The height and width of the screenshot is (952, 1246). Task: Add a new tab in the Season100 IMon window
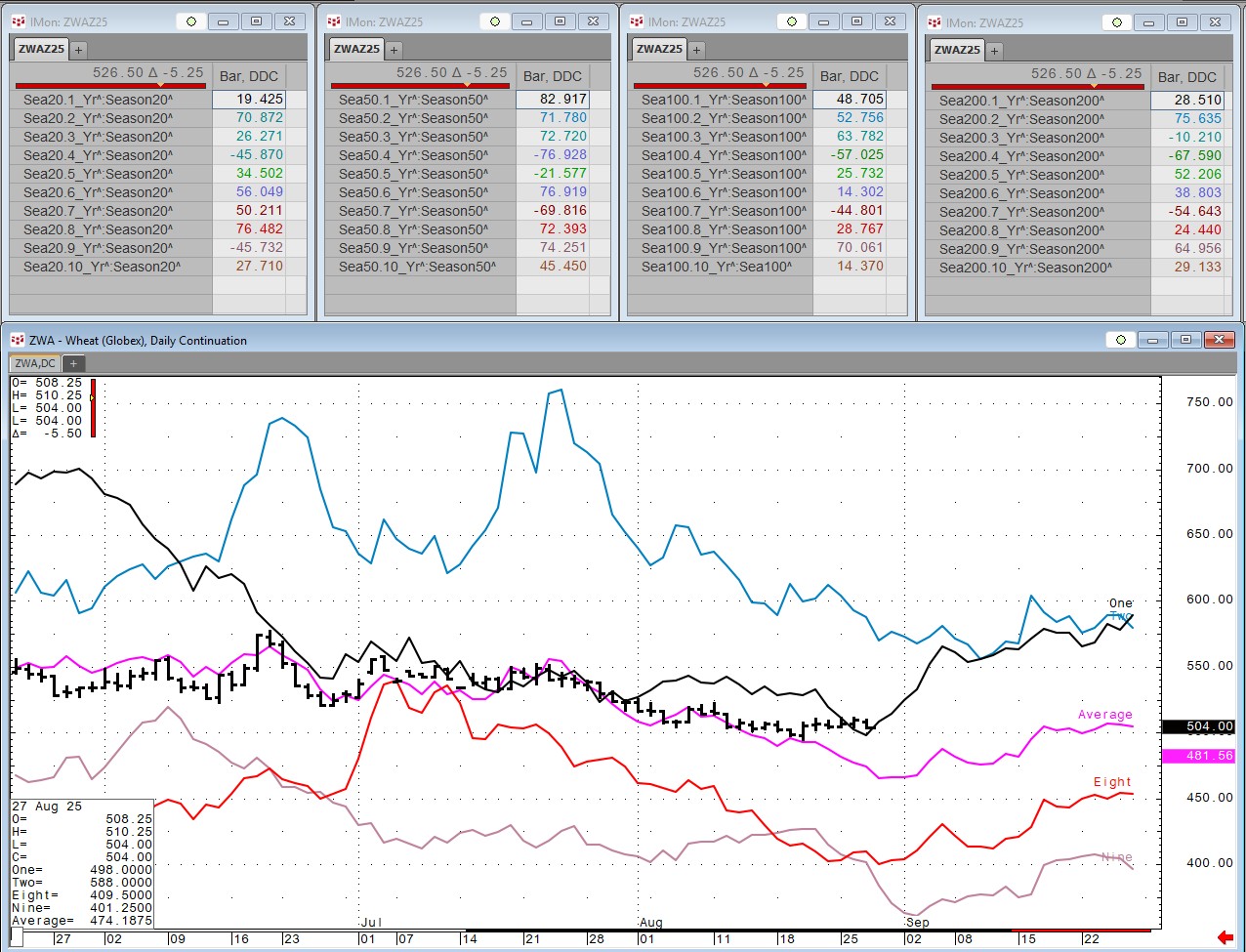(x=696, y=49)
